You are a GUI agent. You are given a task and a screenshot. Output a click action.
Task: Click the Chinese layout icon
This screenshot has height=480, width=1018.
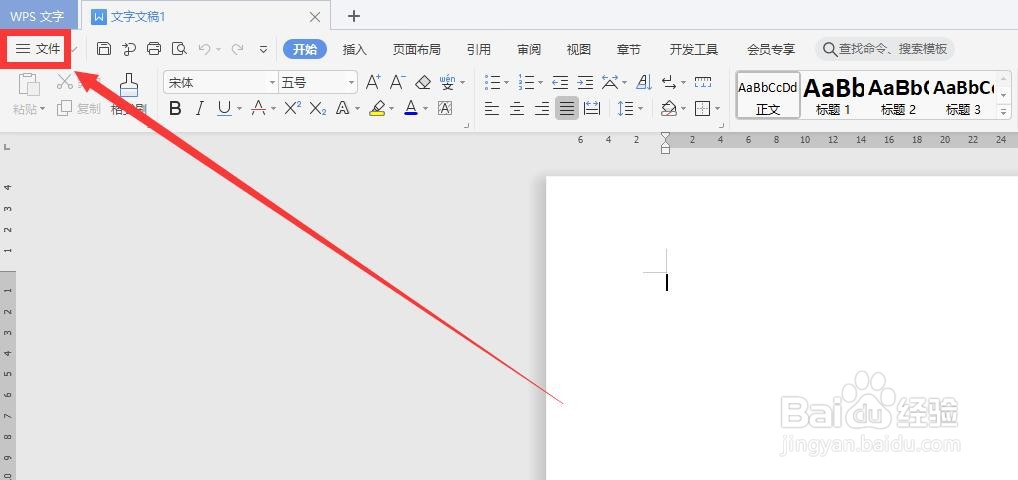[610, 82]
